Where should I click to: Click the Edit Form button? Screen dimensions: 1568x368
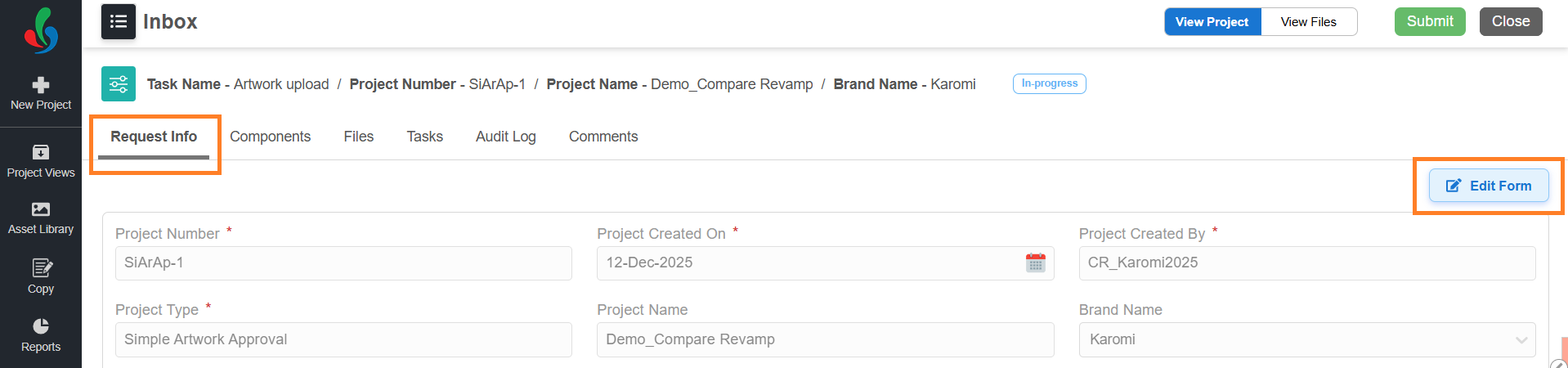(x=1488, y=186)
